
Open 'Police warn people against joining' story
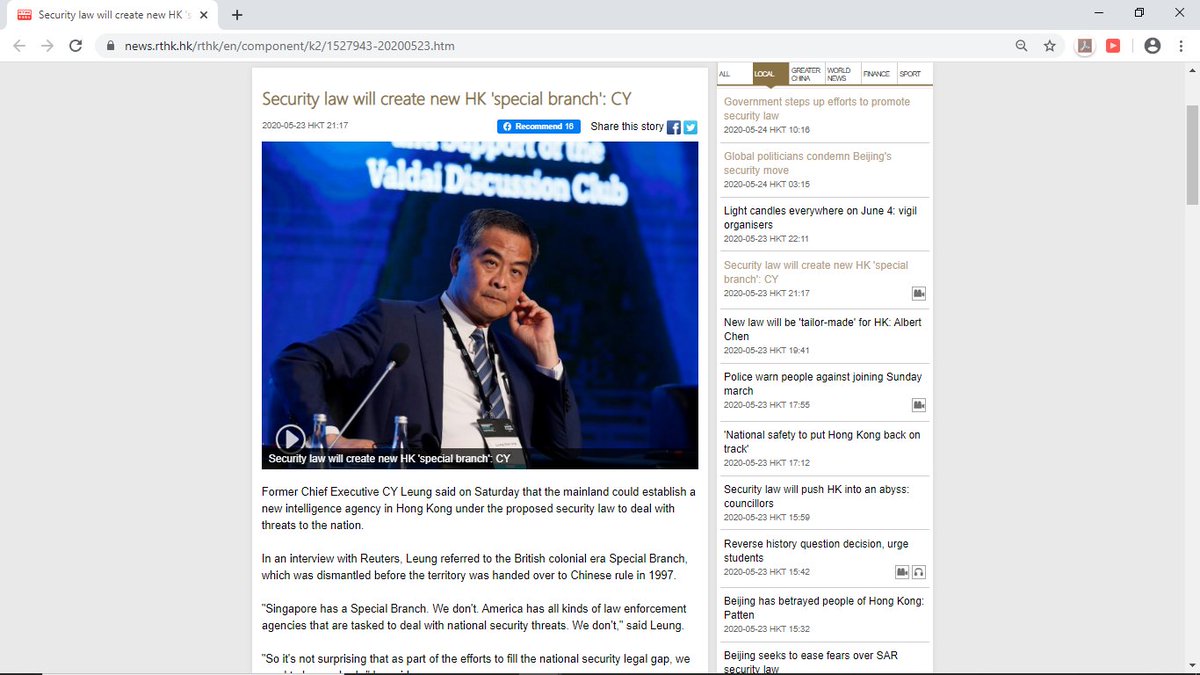pyautogui.click(x=823, y=384)
